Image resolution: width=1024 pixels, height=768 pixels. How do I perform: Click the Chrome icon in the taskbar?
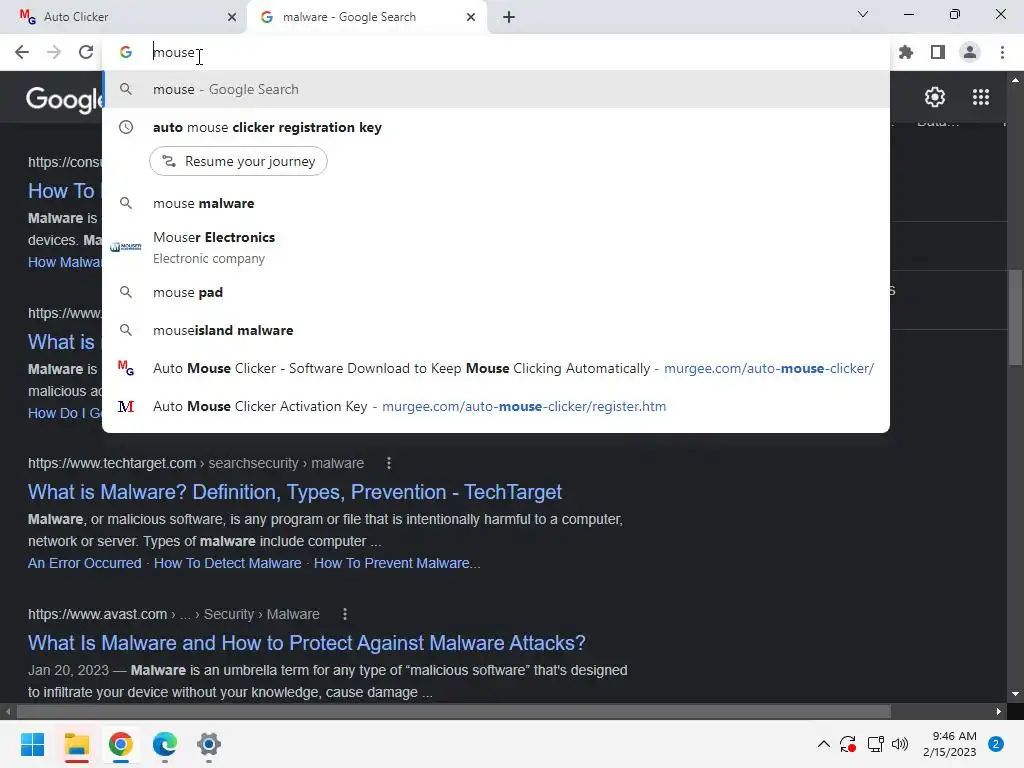(x=121, y=744)
